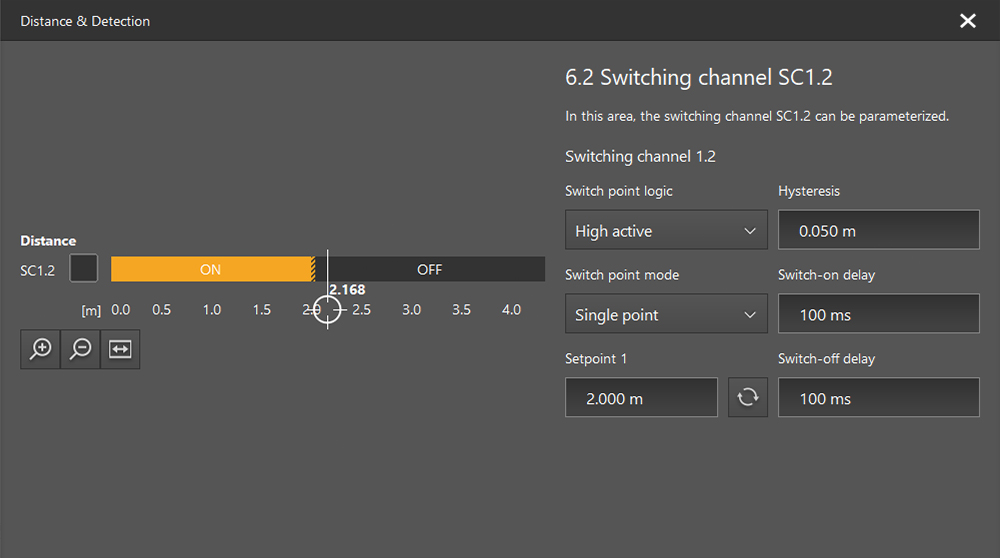Click the dark OFF range bar
This screenshot has width=1000, height=558.
[430, 269]
